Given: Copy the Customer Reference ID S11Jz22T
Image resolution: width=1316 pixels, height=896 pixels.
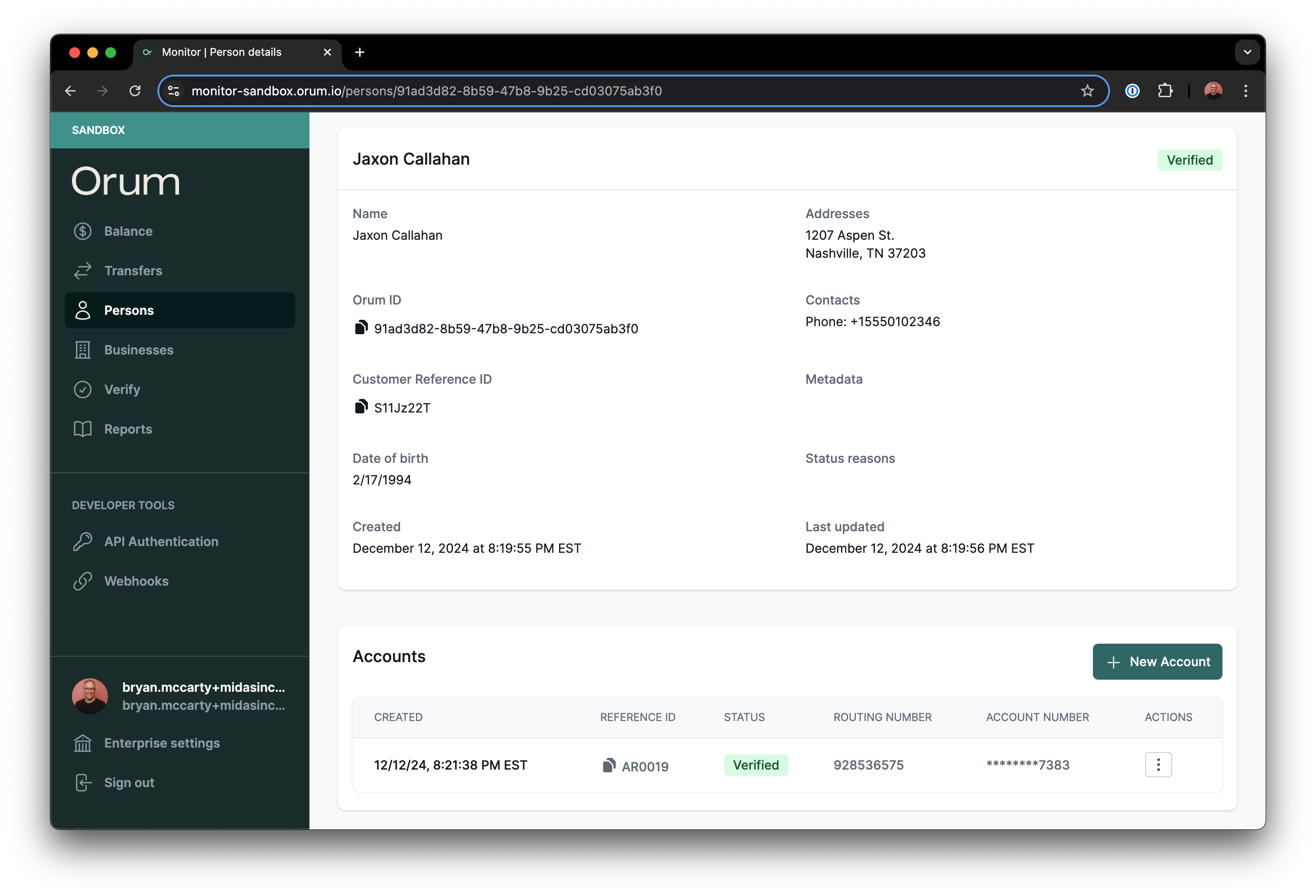Looking at the screenshot, I should (361, 407).
